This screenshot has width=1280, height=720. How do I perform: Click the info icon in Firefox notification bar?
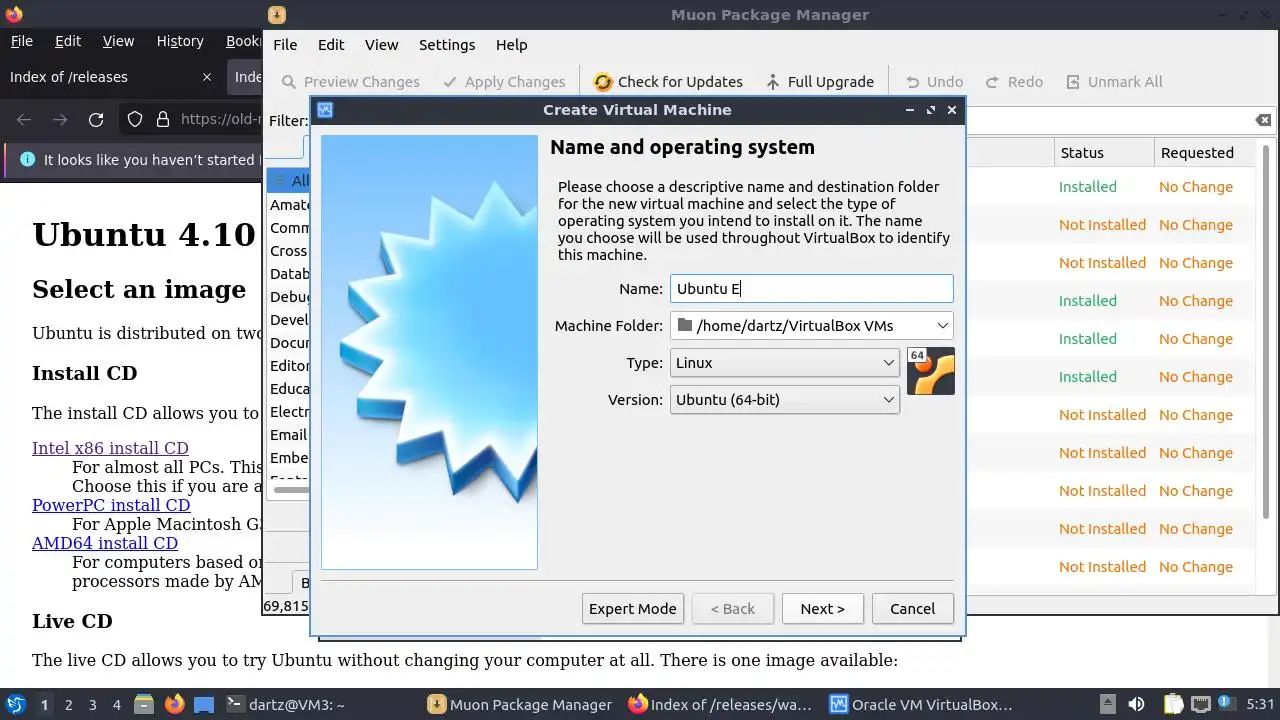click(27, 159)
